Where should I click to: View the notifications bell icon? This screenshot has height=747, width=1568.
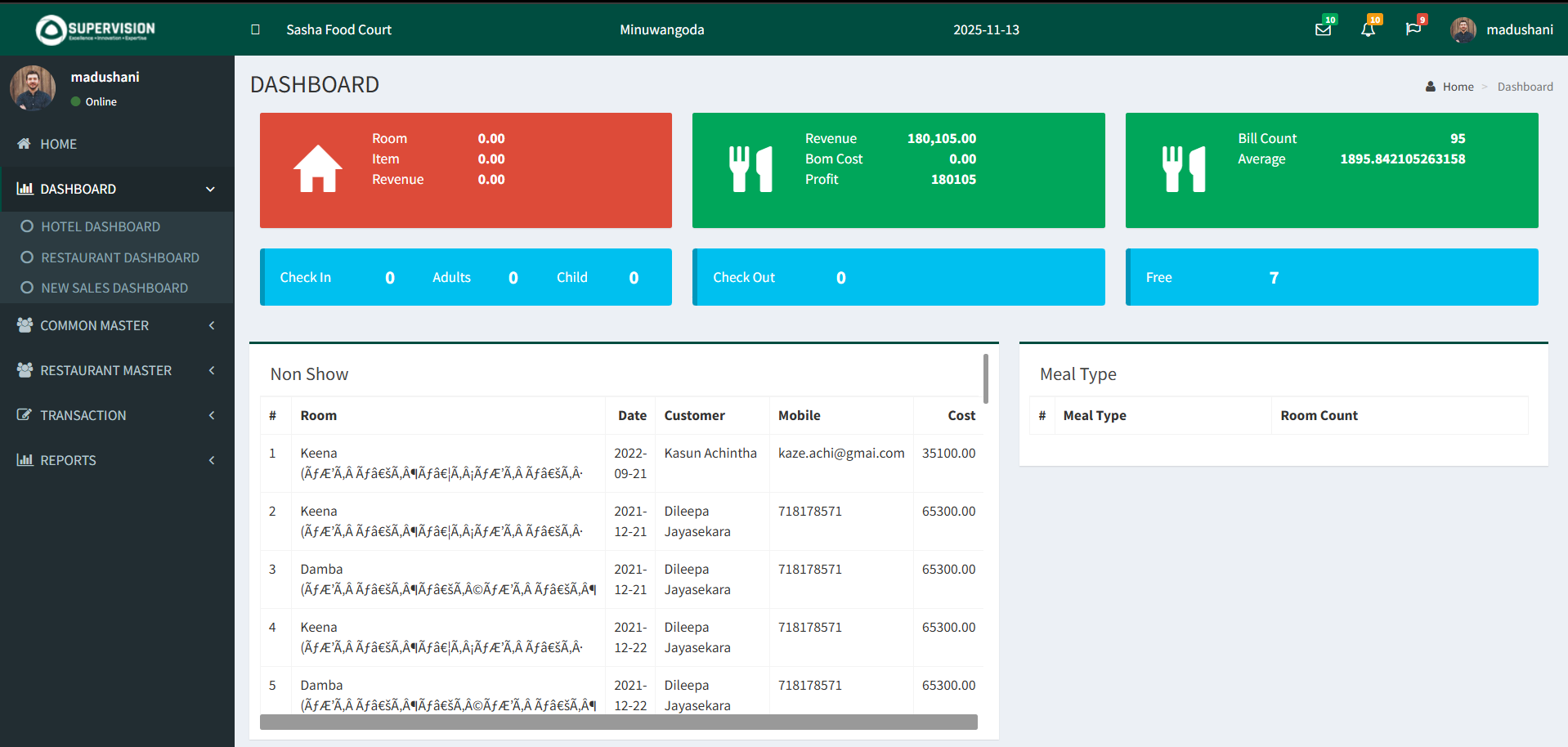1369,29
